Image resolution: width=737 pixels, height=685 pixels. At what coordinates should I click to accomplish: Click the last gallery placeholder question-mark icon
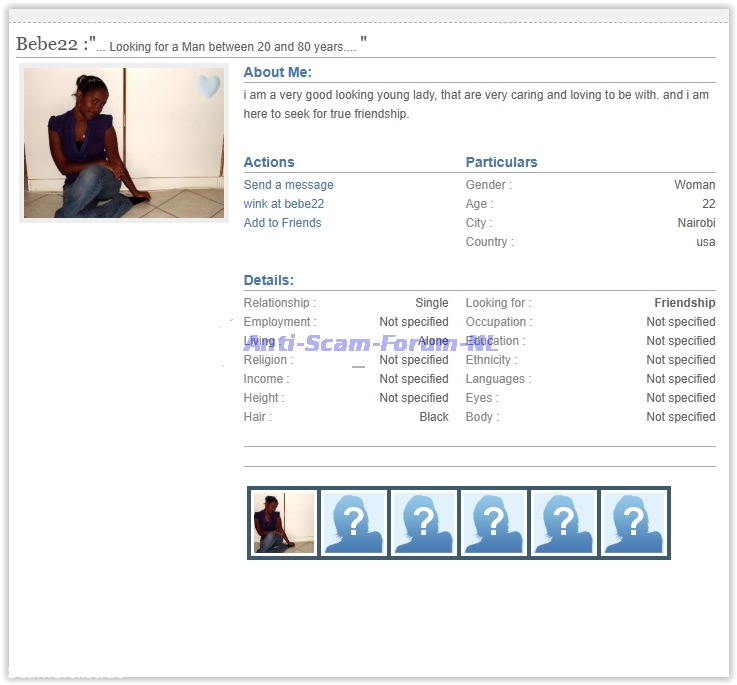pyautogui.click(x=633, y=523)
